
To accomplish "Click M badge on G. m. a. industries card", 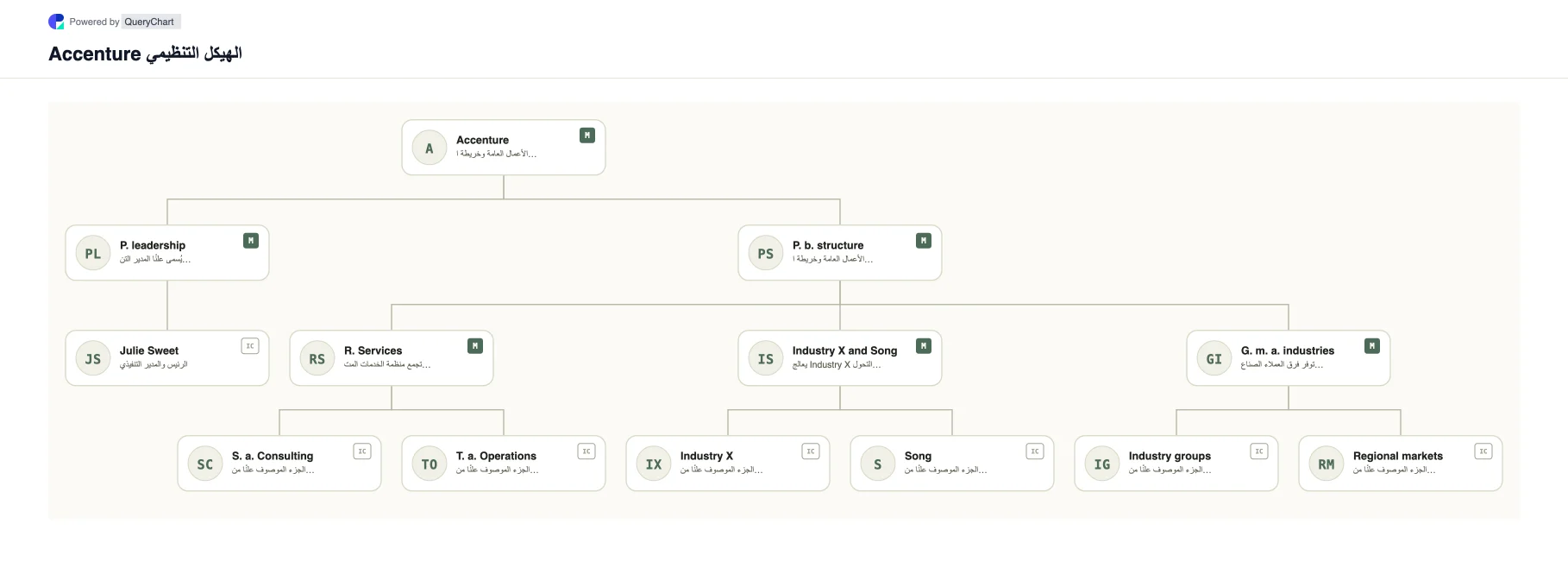I will (1372, 346).
